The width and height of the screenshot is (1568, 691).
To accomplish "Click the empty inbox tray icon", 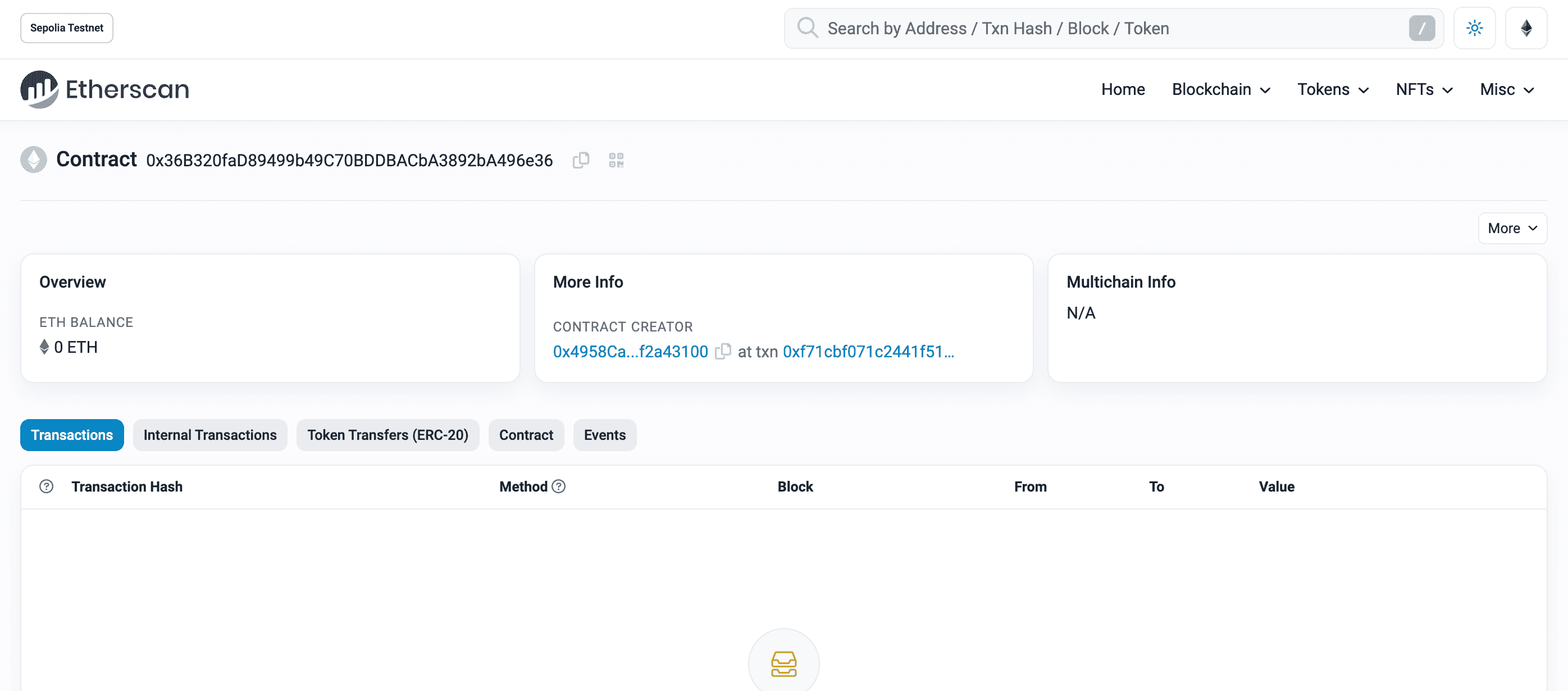I will (x=783, y=663).
